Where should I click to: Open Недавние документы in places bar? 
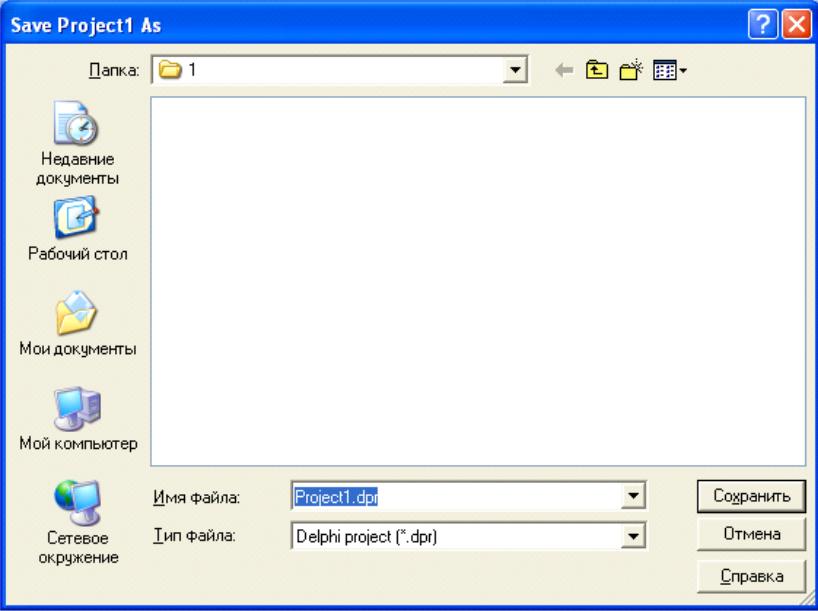click(77, 143)
